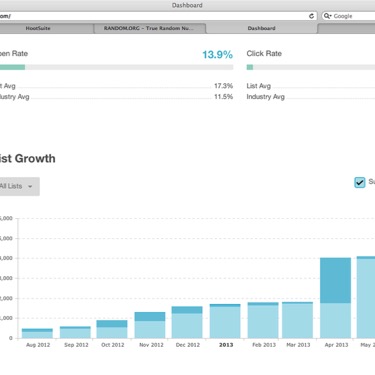Click the List Growth heading
This screenshot has height=375, width=375.
(27, 158)
